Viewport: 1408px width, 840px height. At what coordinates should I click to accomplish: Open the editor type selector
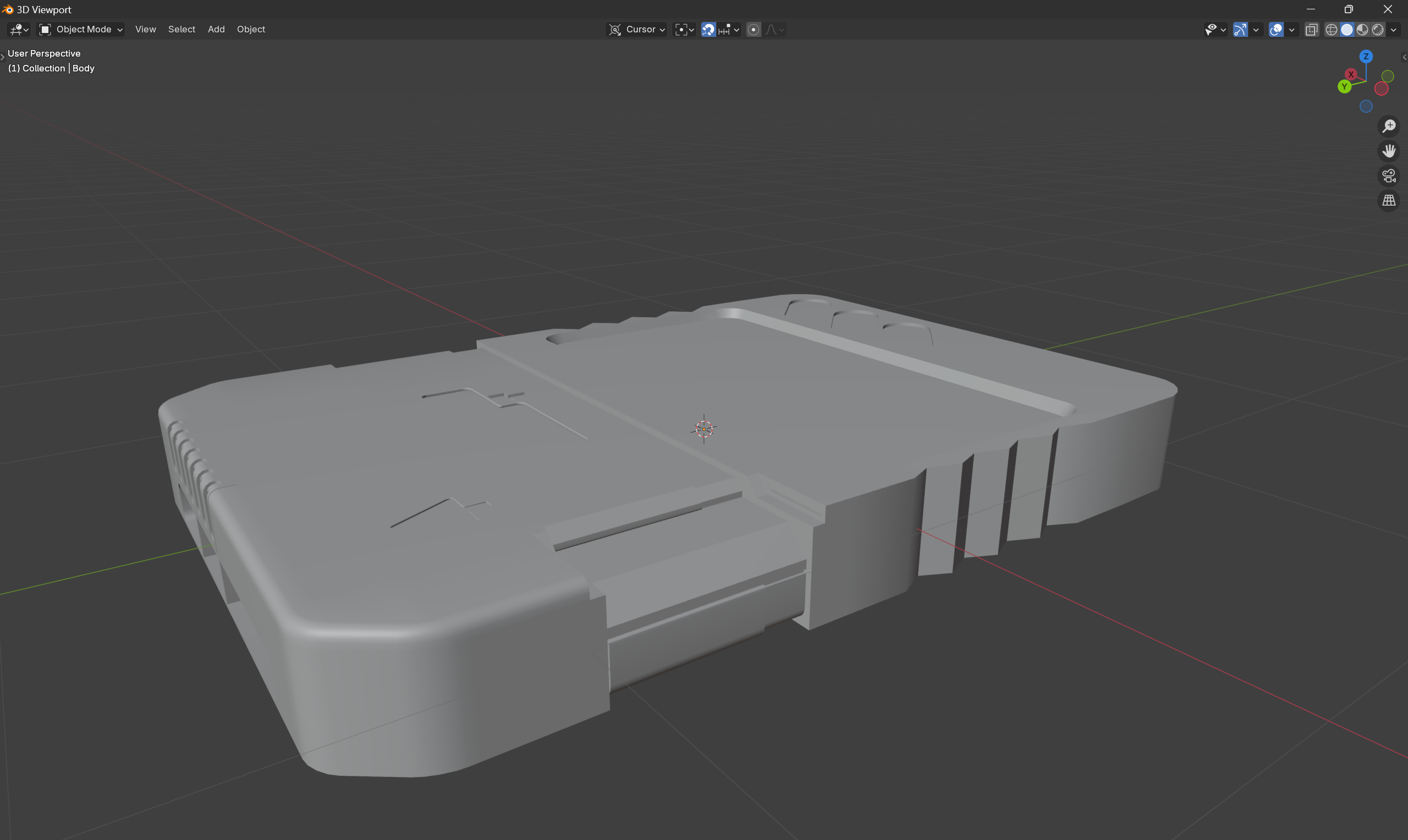tap(19, 30)
